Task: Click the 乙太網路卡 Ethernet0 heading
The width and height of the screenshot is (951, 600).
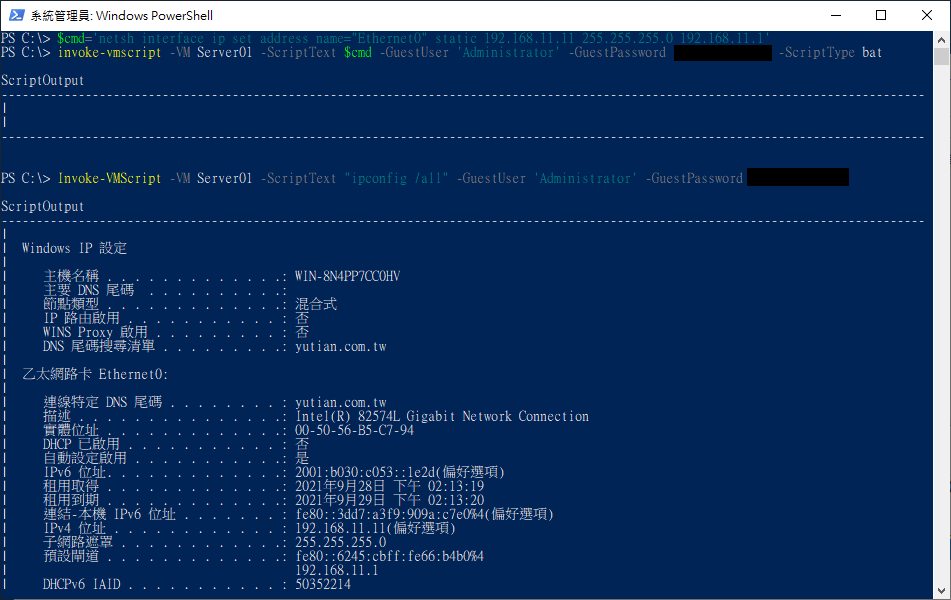Action: tap(95, 374)
